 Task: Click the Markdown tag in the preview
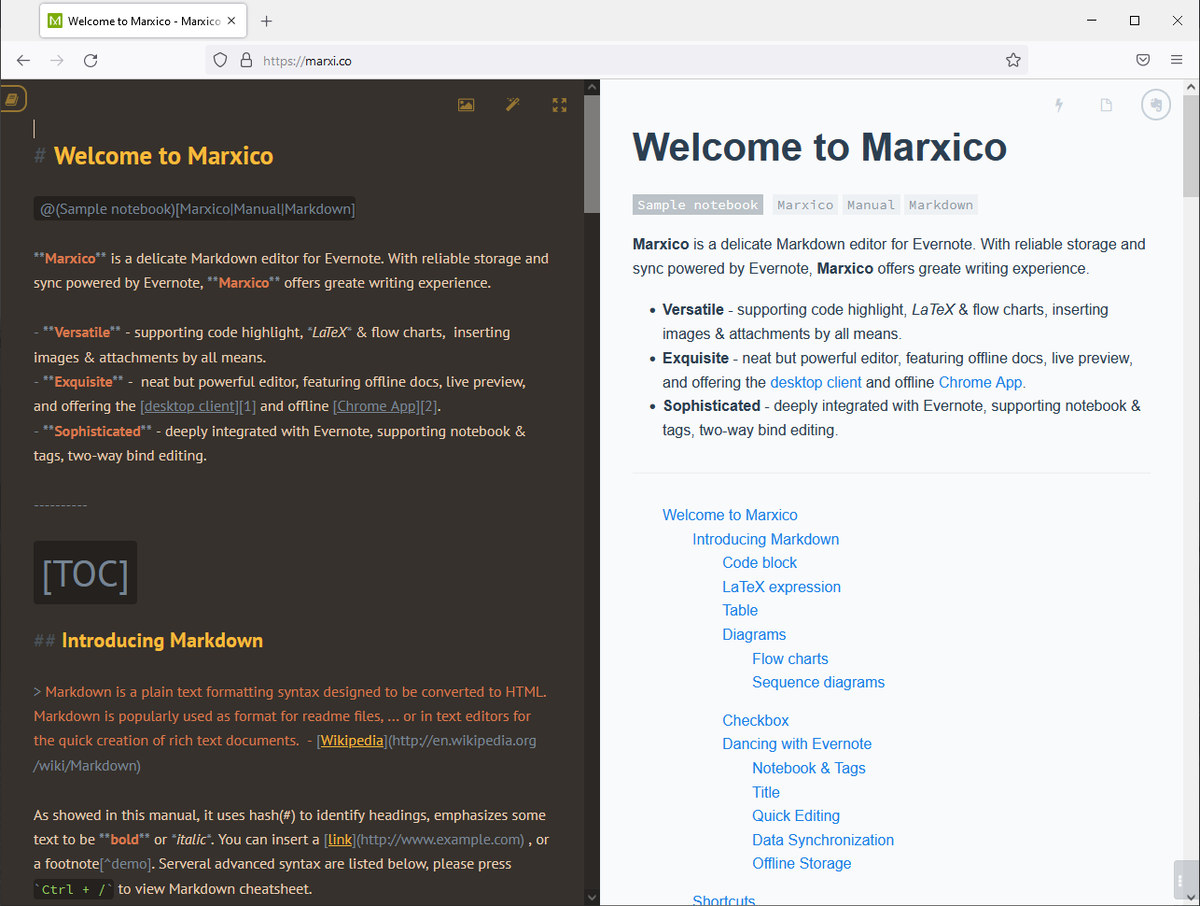point(941,205)
